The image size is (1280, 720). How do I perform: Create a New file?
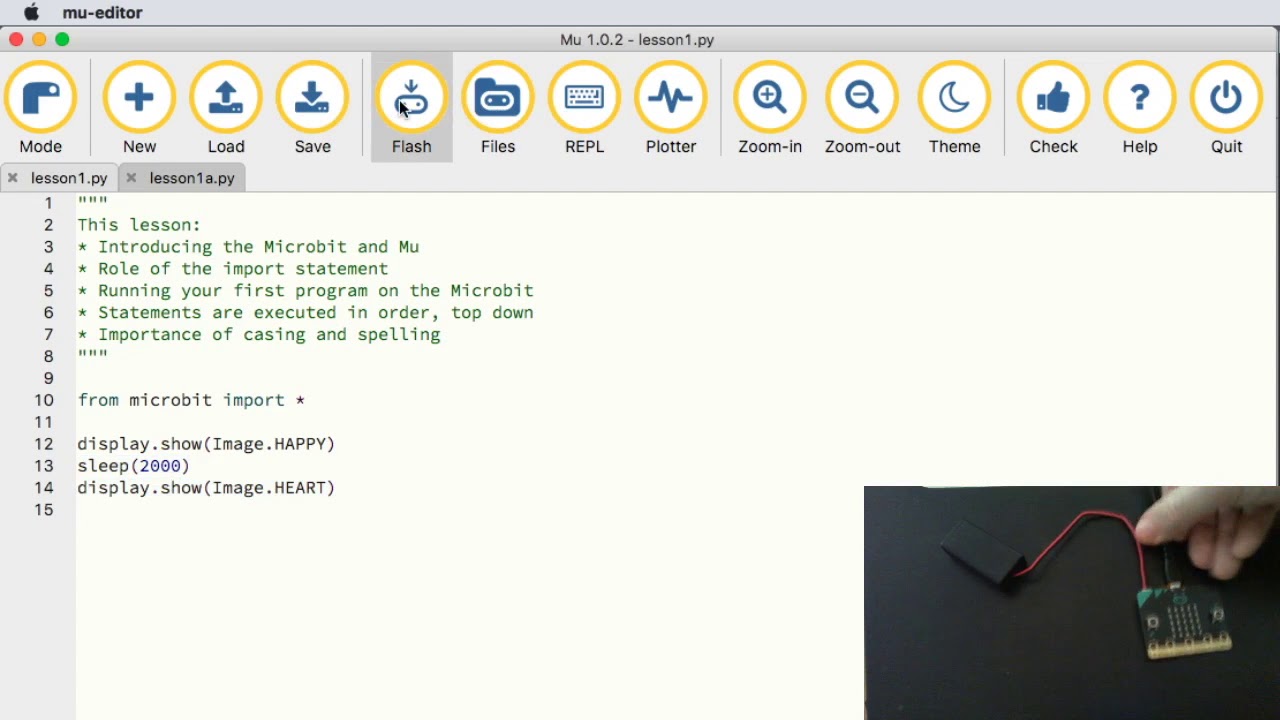139,108
